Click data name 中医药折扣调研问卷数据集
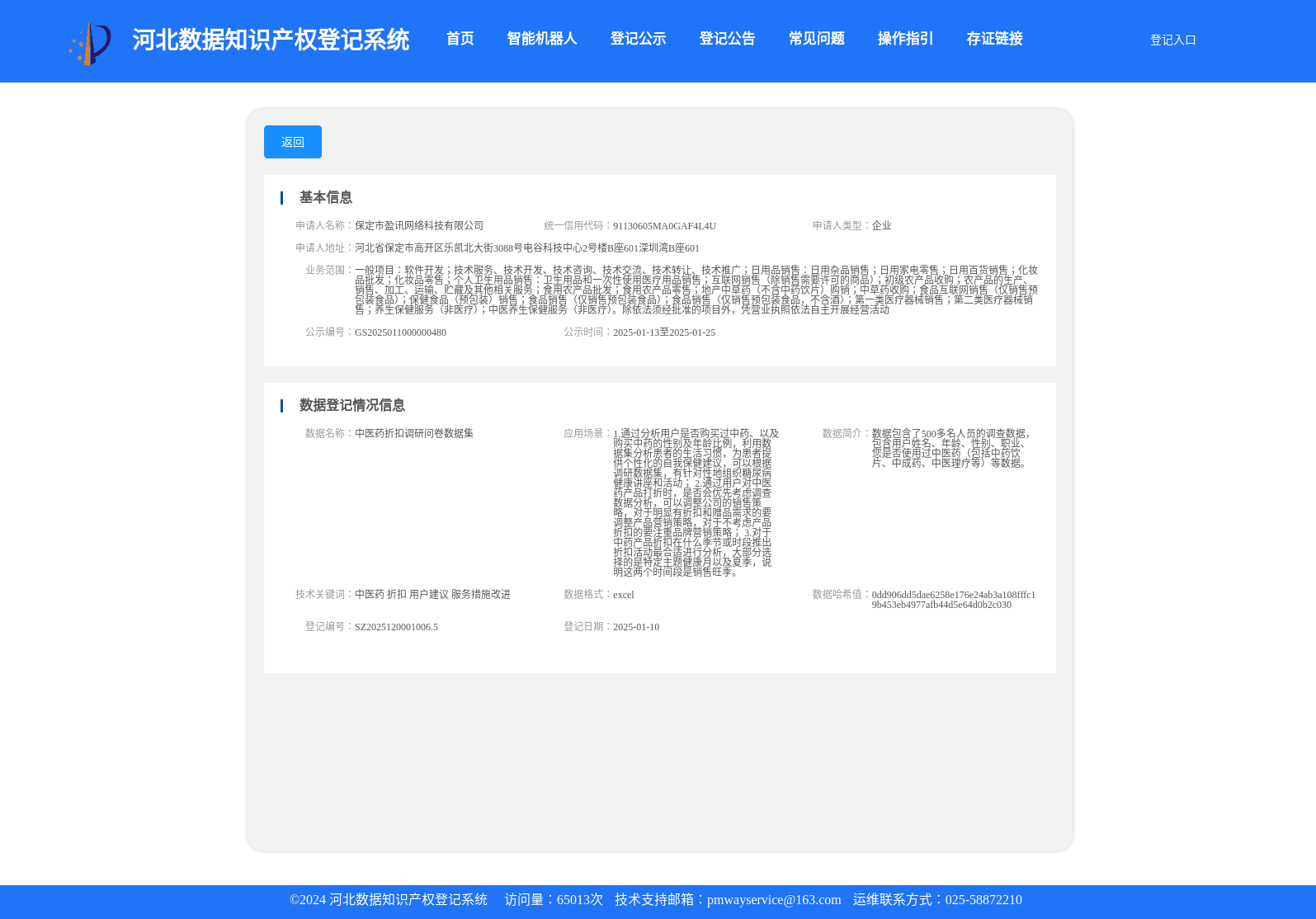Screen dimensions: 1316x919 pos(414,434)
